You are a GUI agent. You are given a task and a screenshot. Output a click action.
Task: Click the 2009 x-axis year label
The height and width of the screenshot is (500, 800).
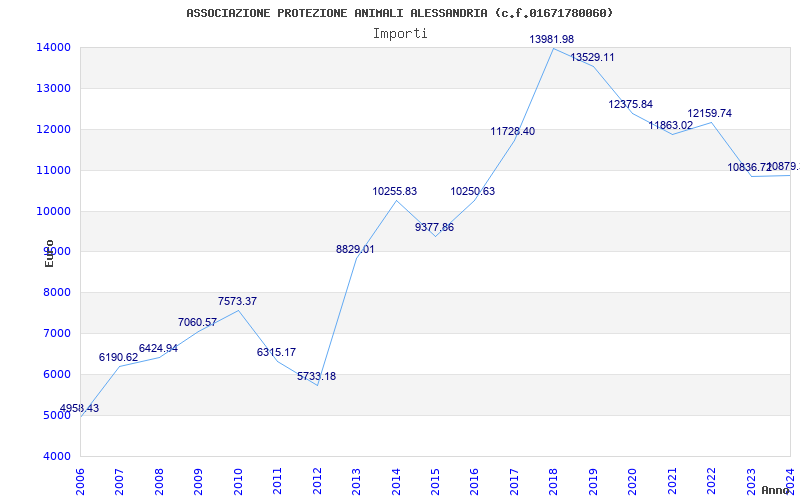pyautogui.click(x=198, y=481)
